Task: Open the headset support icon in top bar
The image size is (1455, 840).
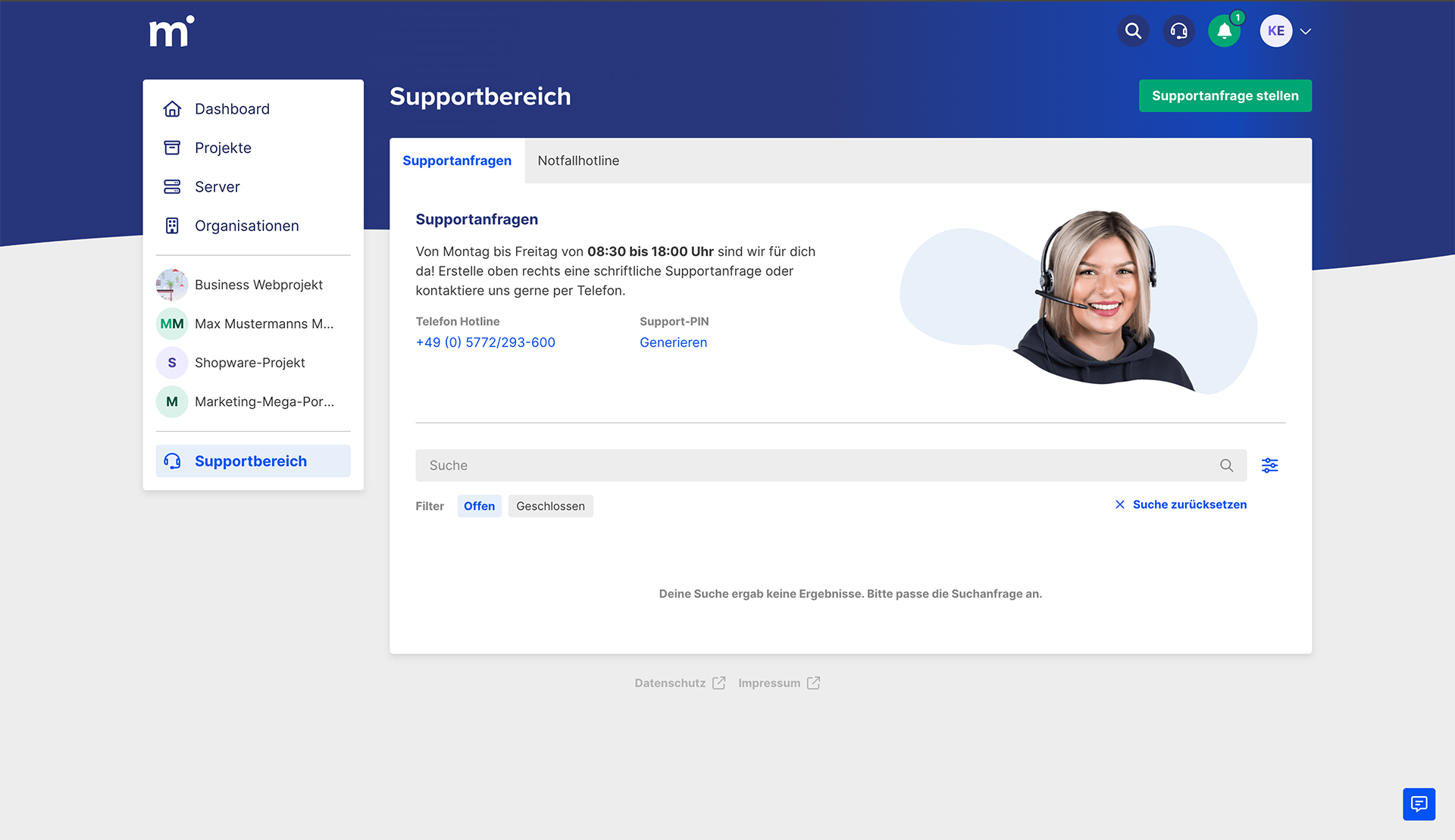Action: point(1178,31)
